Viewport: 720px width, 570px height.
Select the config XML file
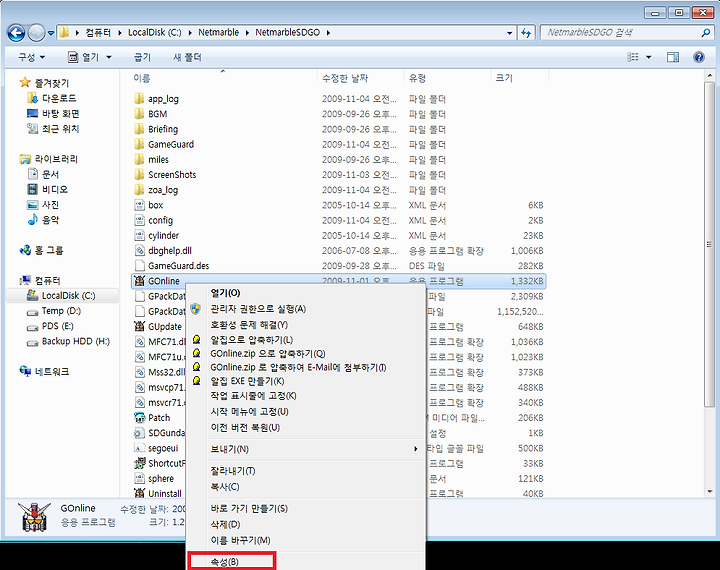point(160,220)
